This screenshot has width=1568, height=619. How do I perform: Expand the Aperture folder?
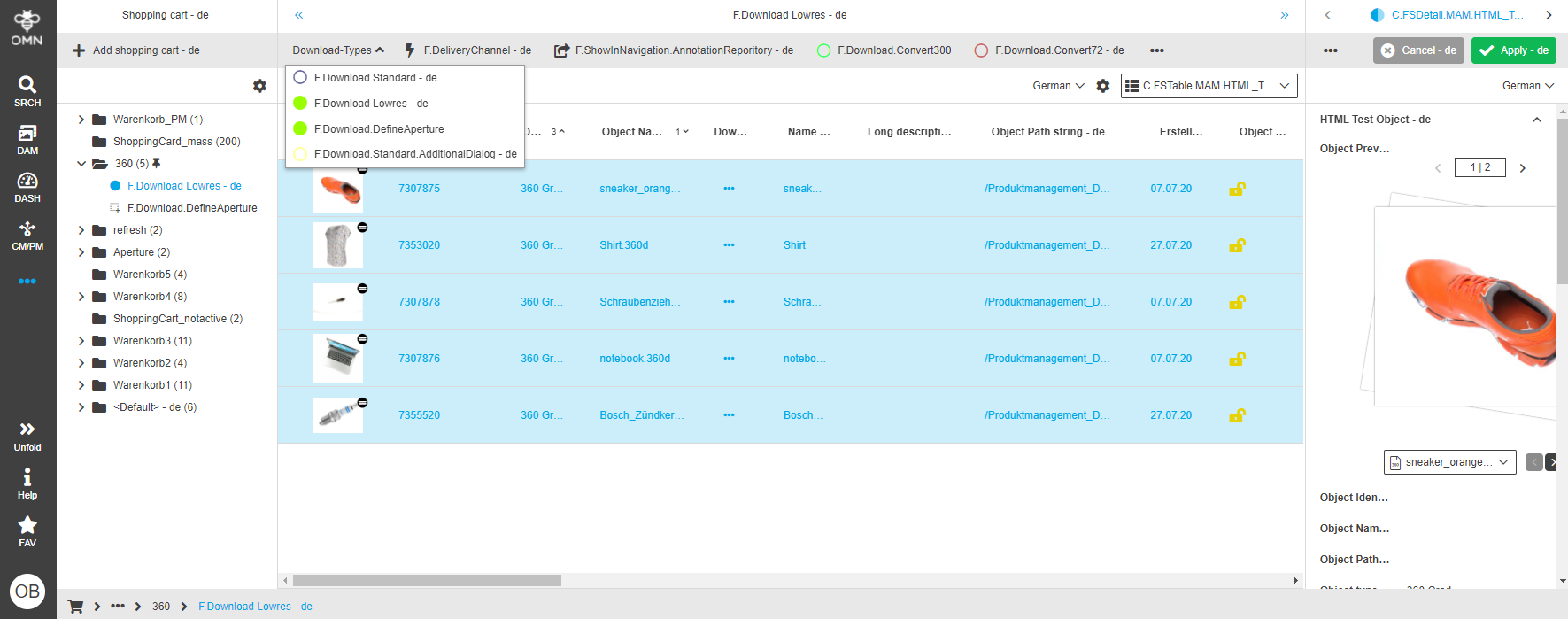point(81,252)
